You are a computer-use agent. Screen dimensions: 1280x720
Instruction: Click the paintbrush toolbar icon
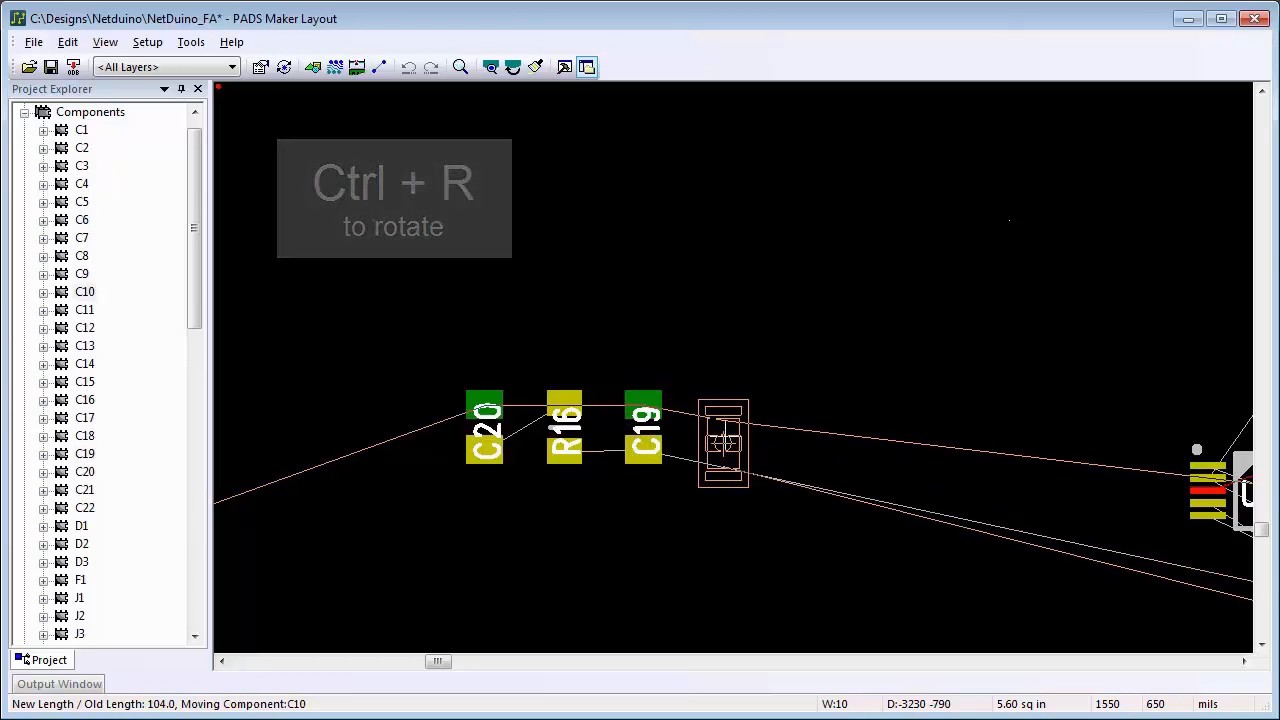535,67
